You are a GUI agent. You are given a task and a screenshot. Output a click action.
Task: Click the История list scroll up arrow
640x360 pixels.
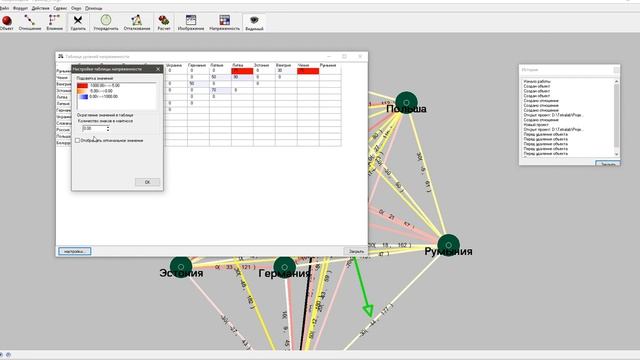[616, 82]
